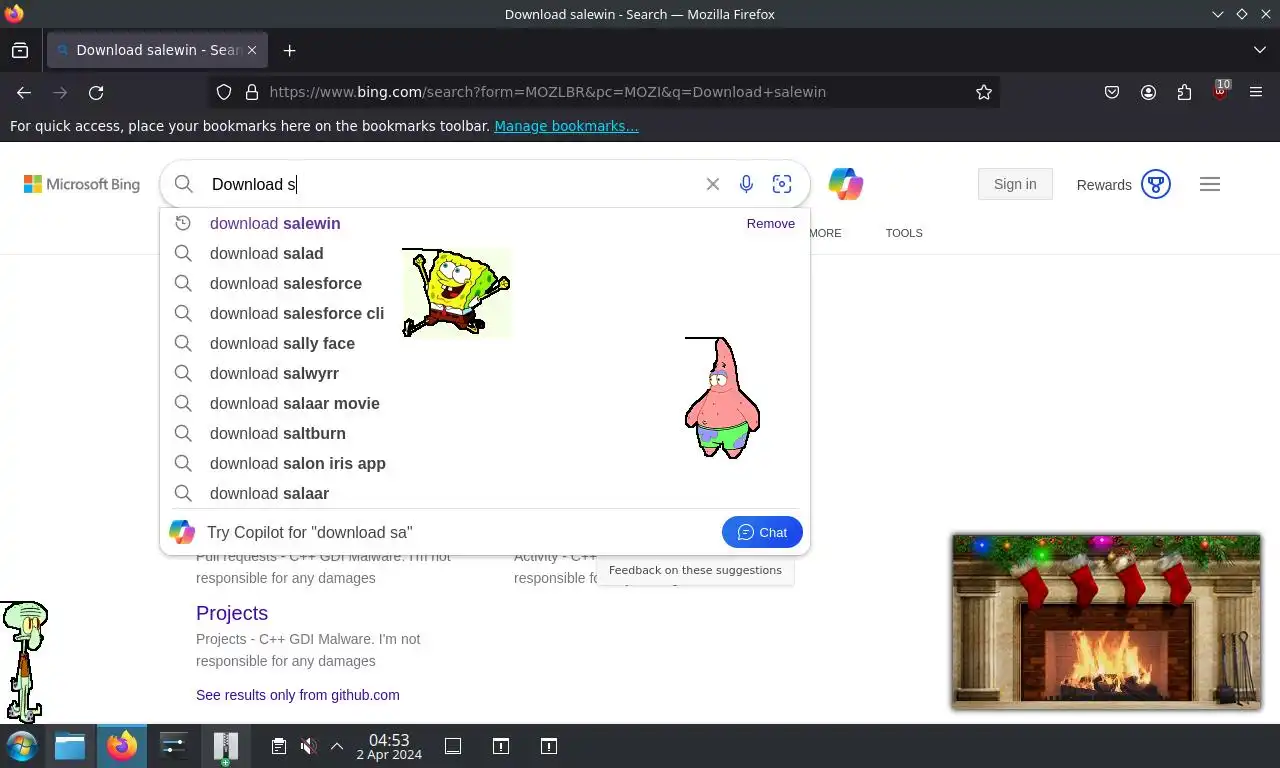Click the fireplace animation thumbnail
The width and height of the screenshot is (1280, 768).
tap(1106, 621)
